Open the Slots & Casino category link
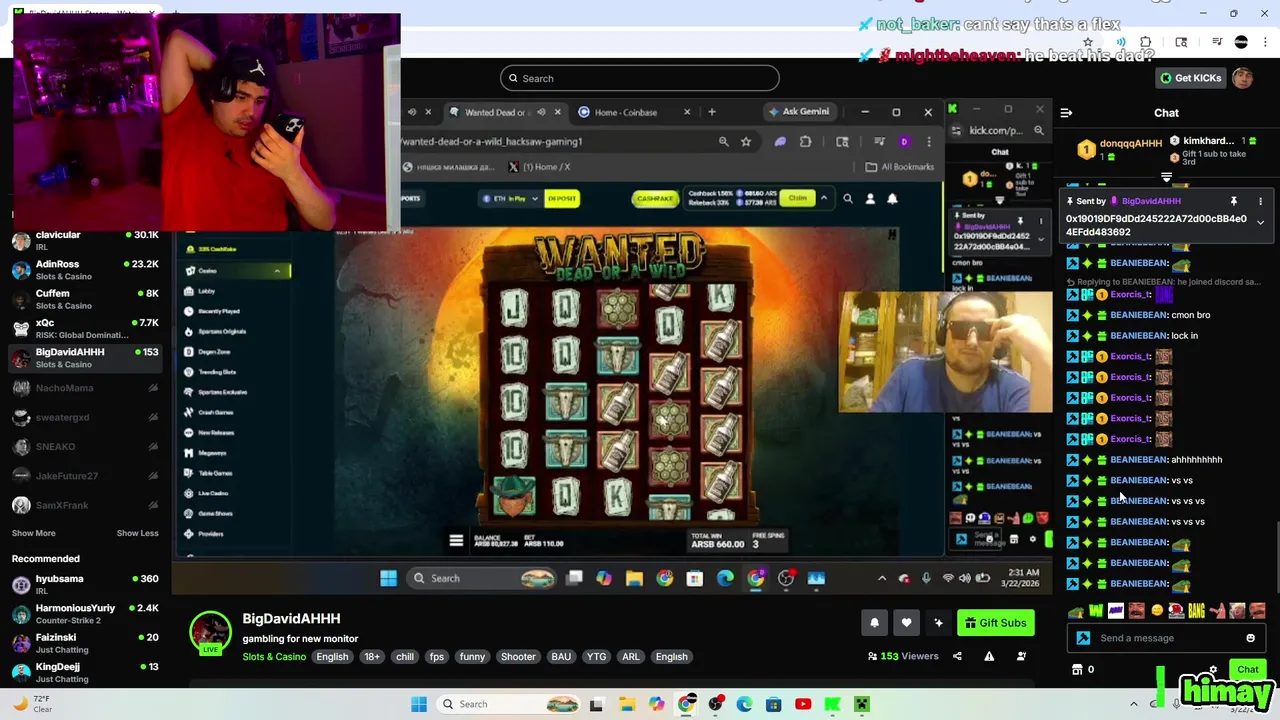The image size is (1280, 720). [x=274, y=657]
